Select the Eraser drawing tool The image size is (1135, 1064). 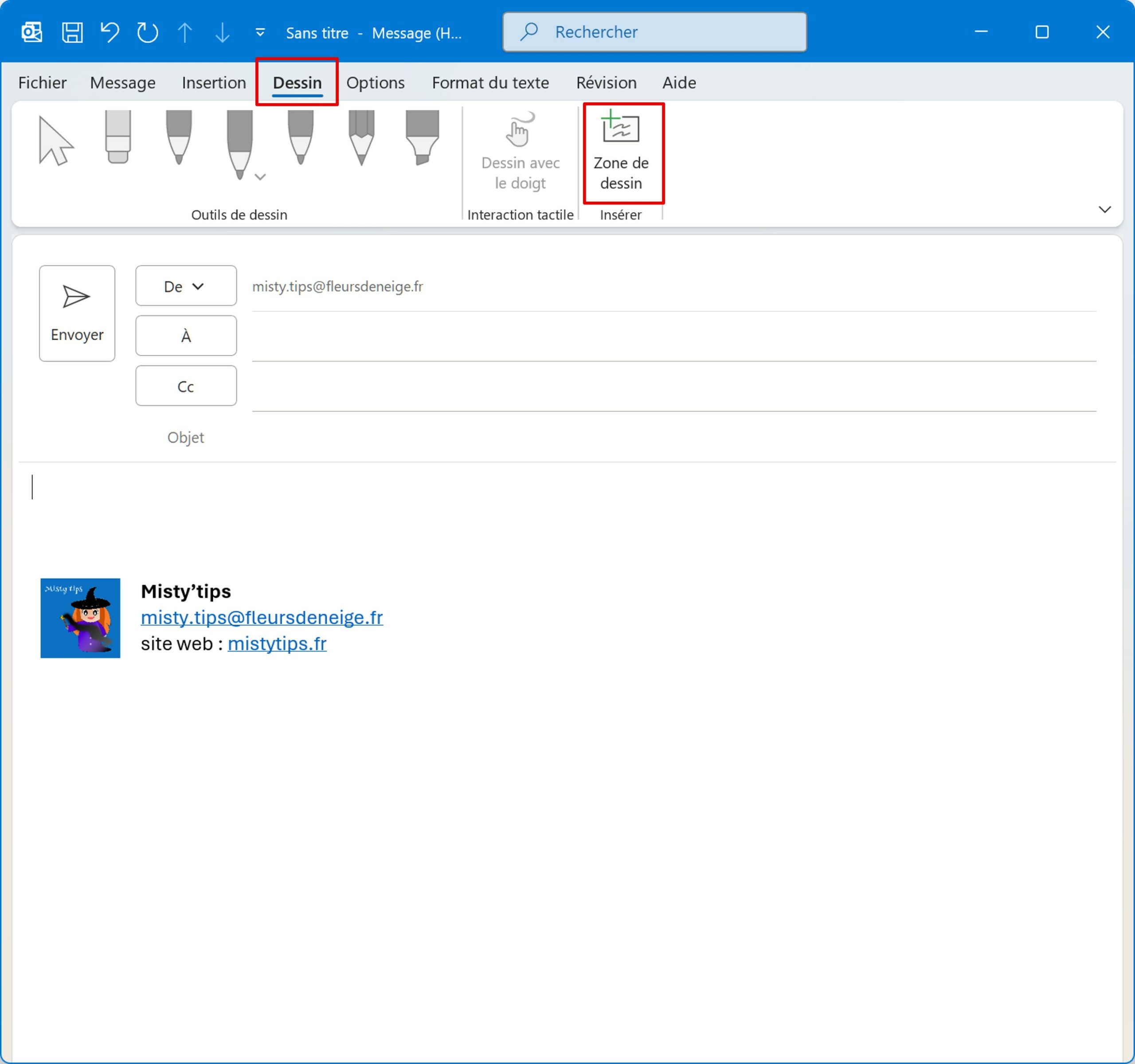[118, 137]
